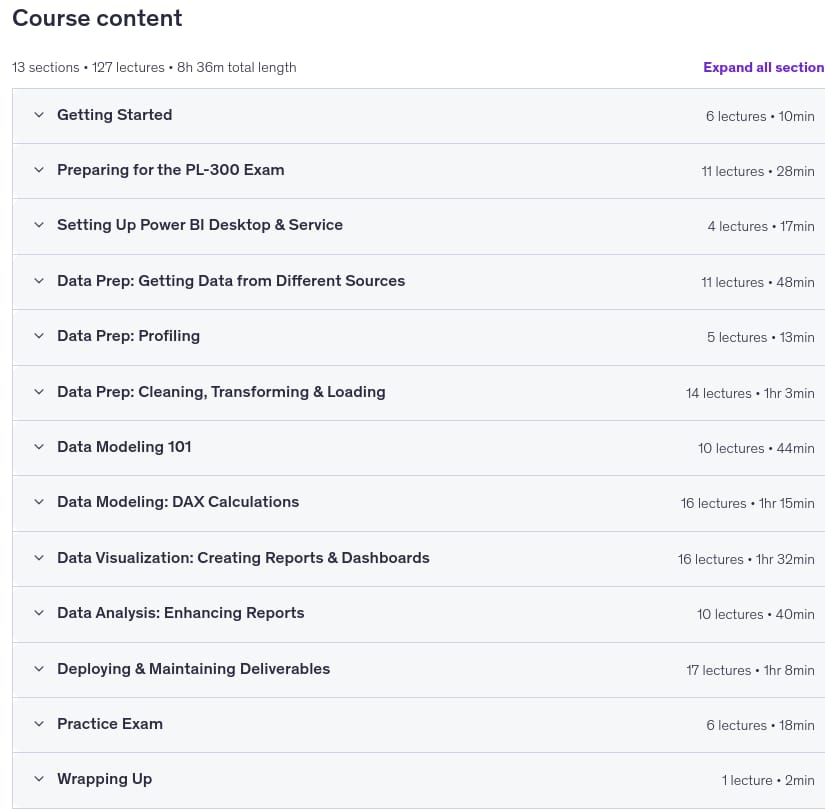Expand Data Modeling 101 chevron

tap(39, 447)
